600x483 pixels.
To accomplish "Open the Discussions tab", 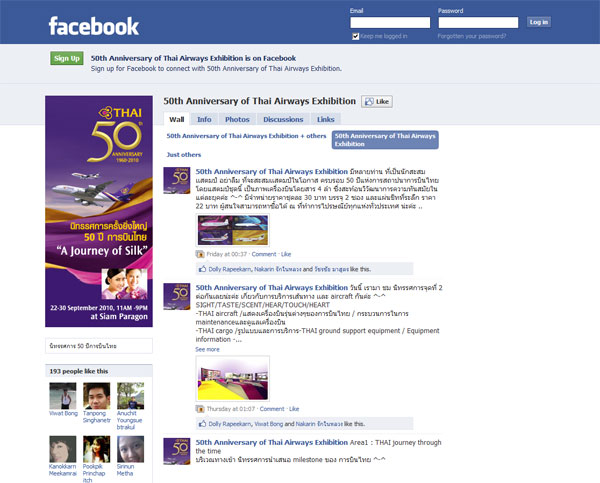I will pyautogui.click(x=283, y=119).
